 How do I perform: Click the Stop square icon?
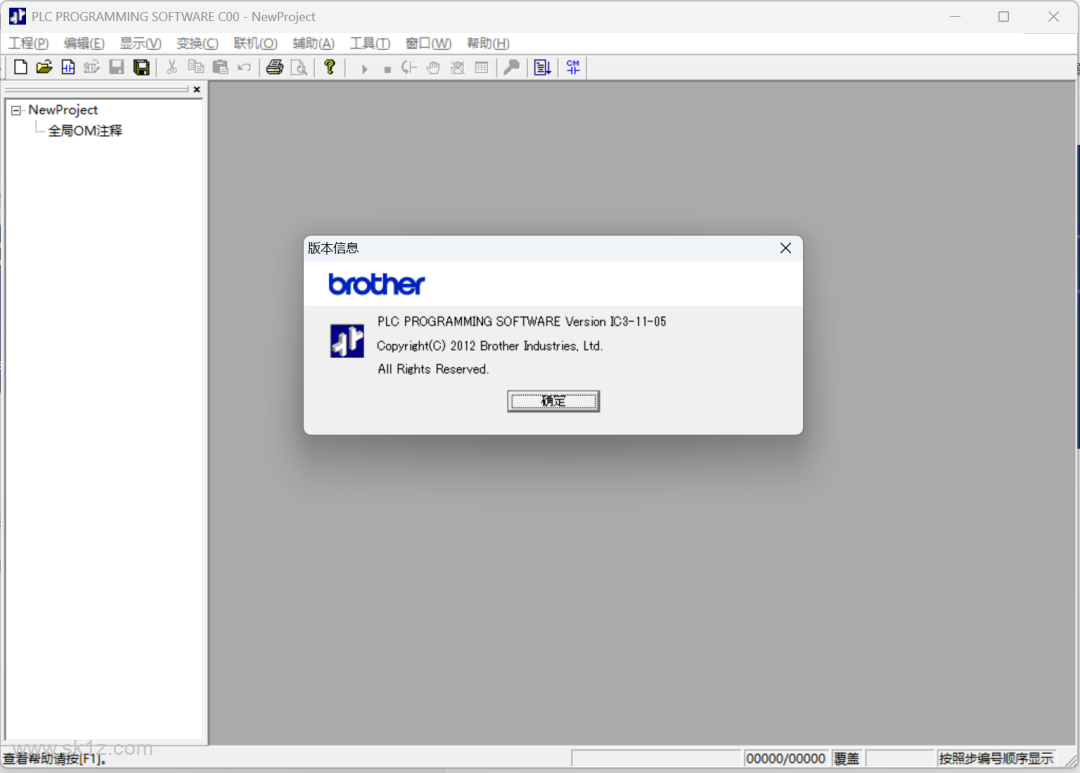pos(388,69)
